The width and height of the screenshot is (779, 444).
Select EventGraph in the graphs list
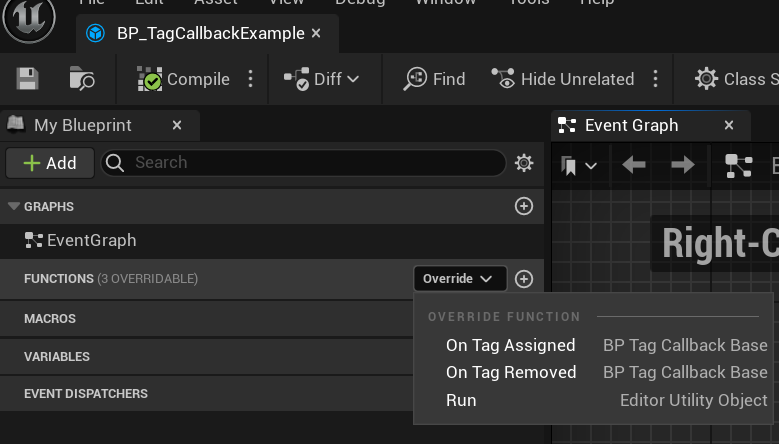(90, 240)
